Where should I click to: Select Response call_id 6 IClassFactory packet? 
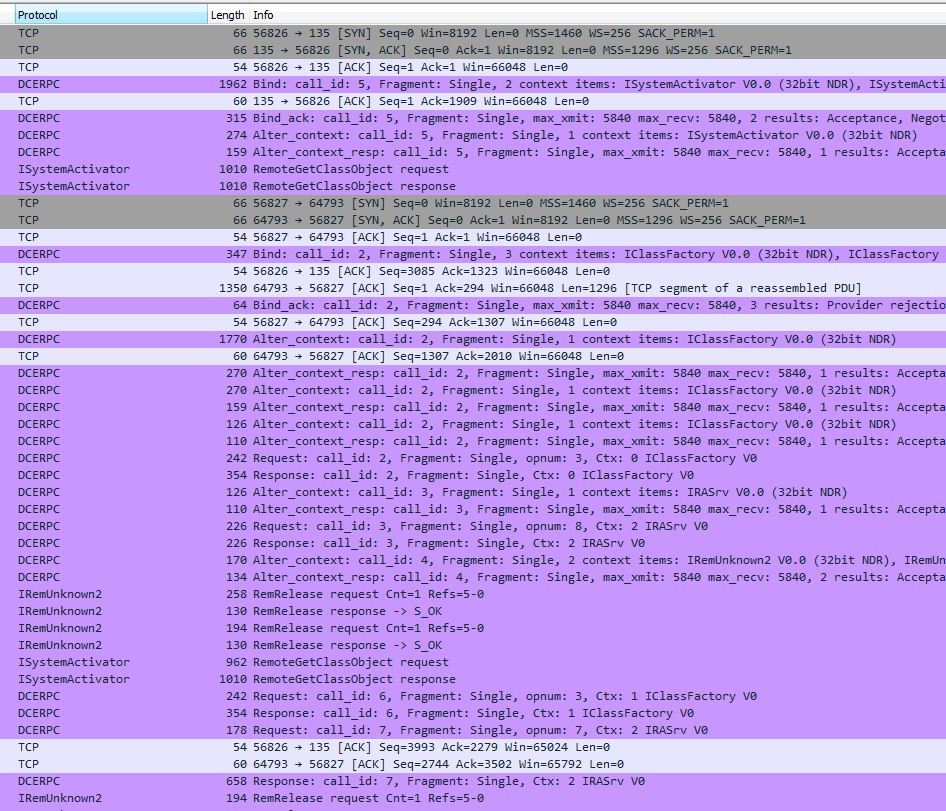473,713
